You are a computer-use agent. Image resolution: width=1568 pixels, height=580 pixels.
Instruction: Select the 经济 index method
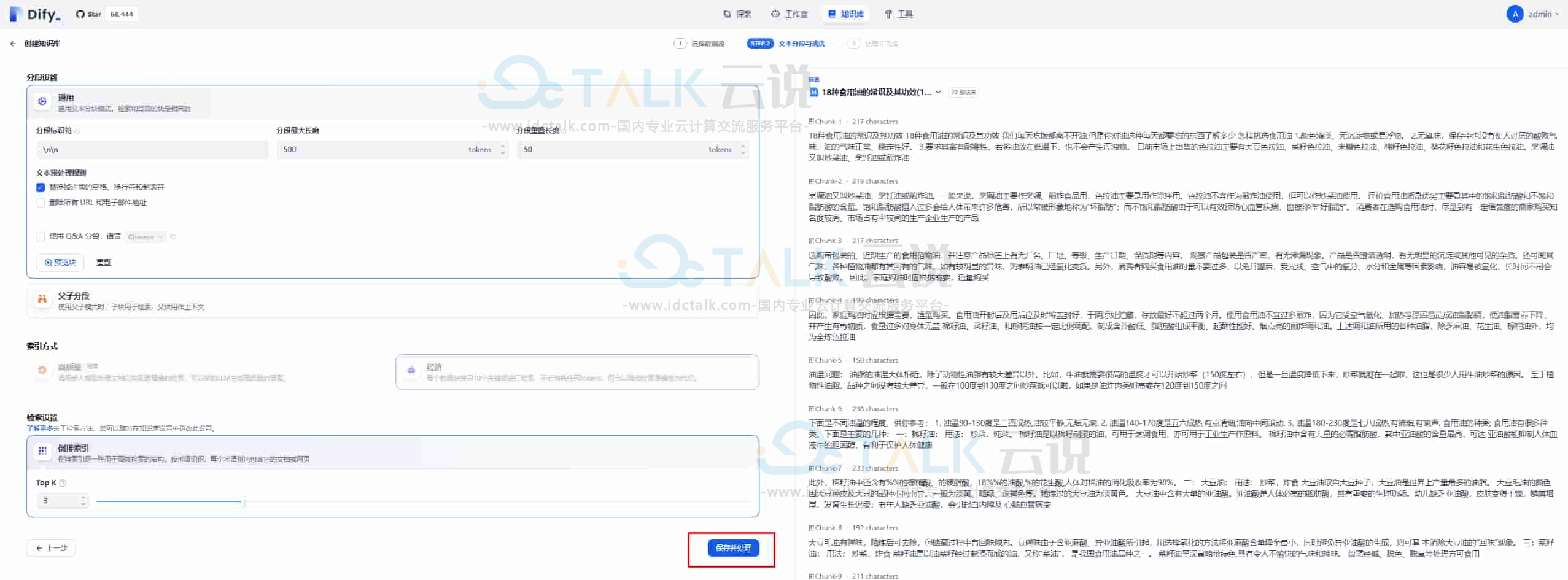pos(577,372)
